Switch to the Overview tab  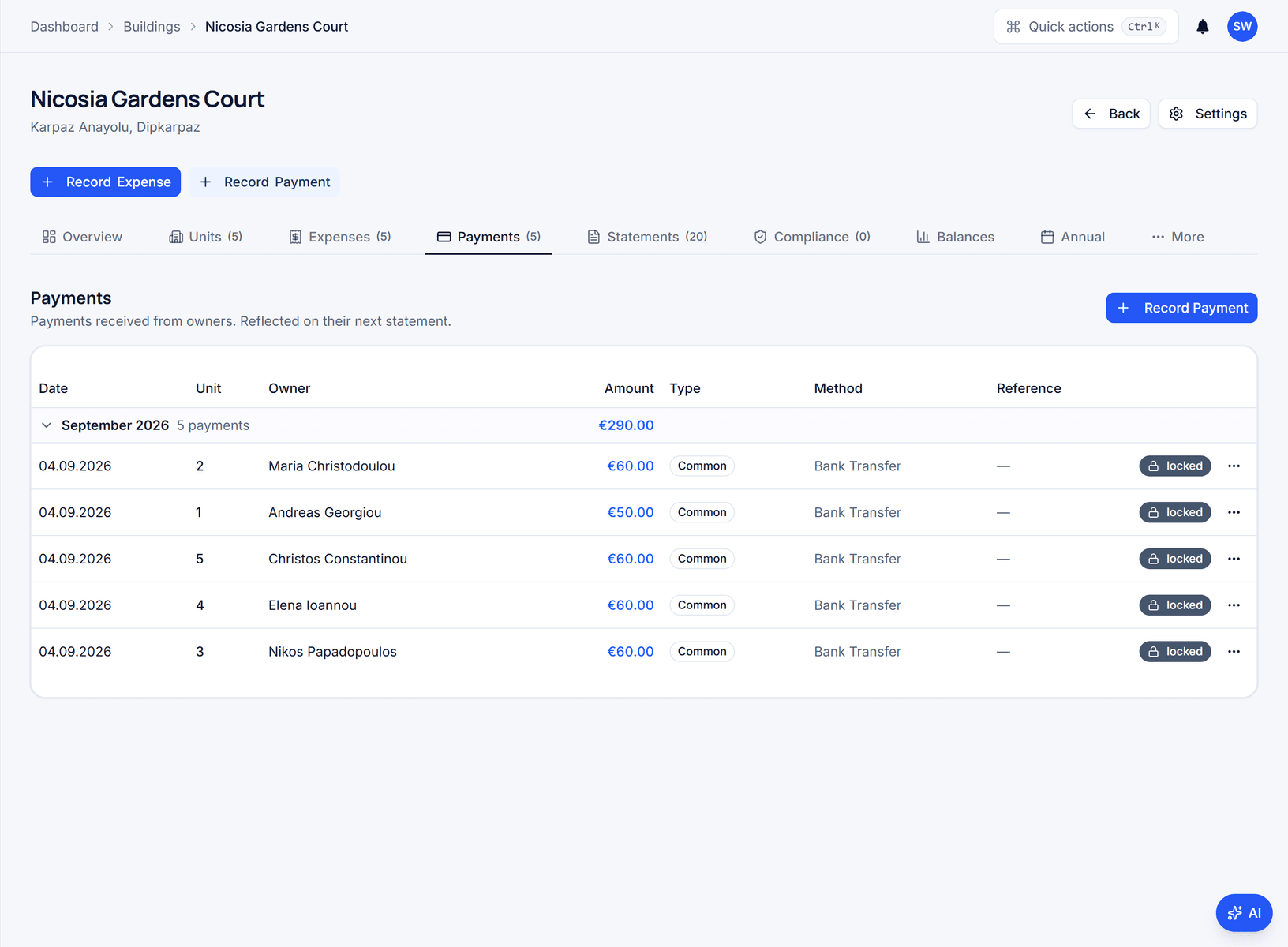82,237
